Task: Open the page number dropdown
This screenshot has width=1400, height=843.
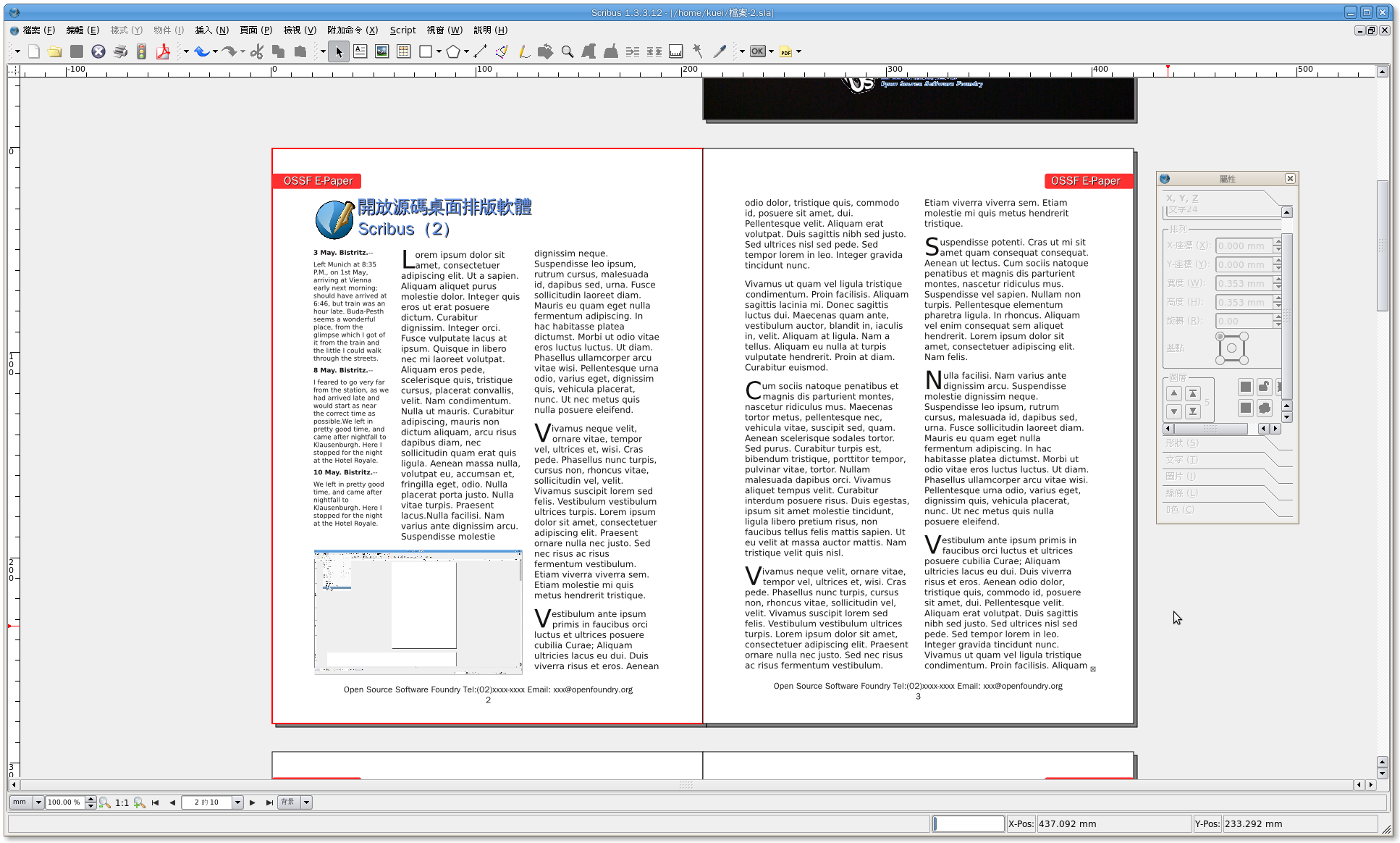Action: [x=237, y=802]
